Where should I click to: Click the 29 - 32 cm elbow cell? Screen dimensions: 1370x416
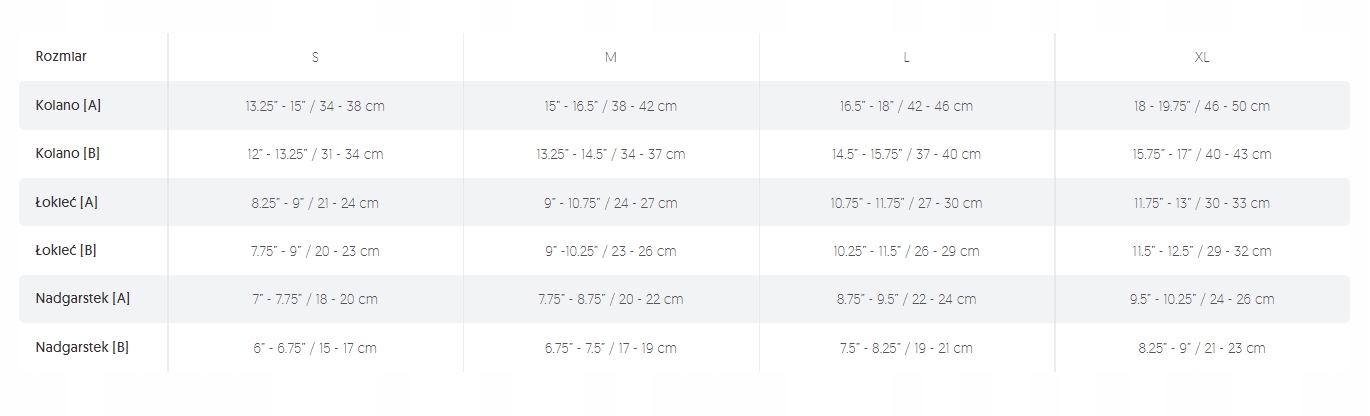pyautogui.click(x=1202, y=251)
